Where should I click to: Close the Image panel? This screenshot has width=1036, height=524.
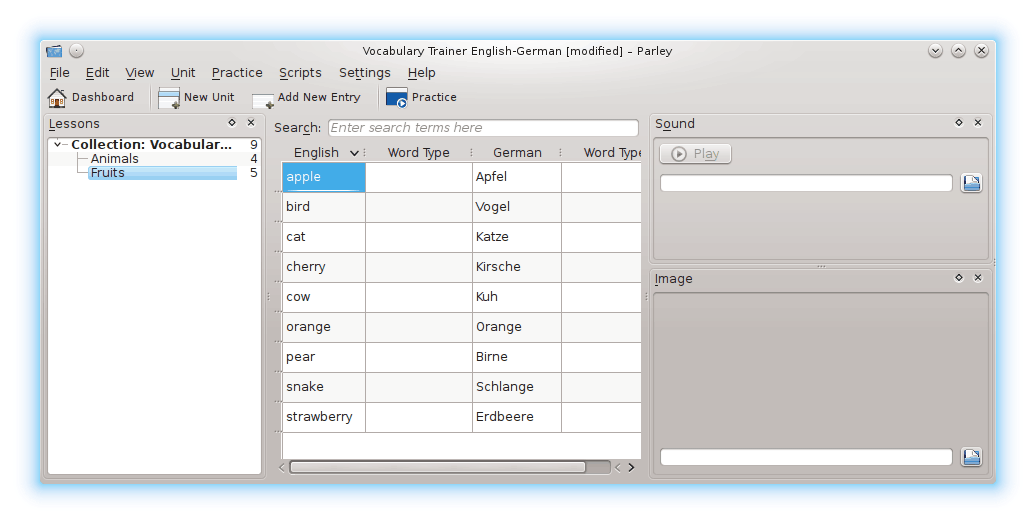pos(978,278)
